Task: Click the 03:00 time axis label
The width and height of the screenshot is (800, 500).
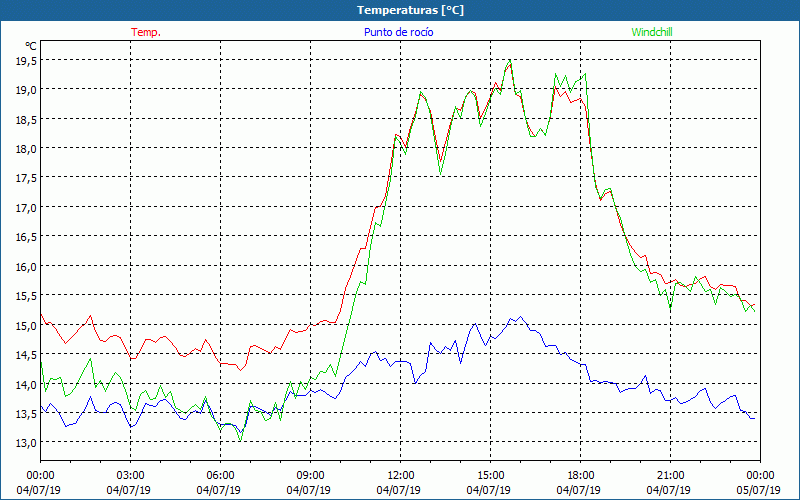Action: click(130, 475)
